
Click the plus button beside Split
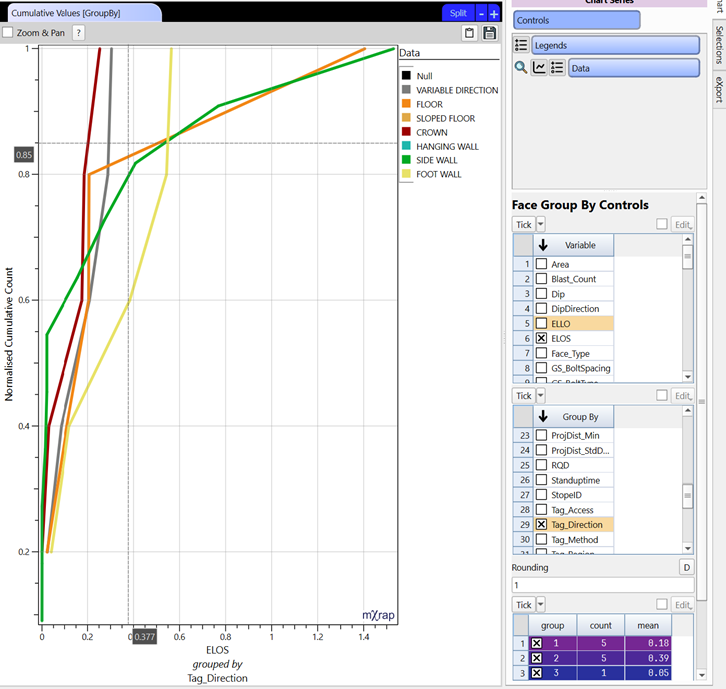click(494, 13)
